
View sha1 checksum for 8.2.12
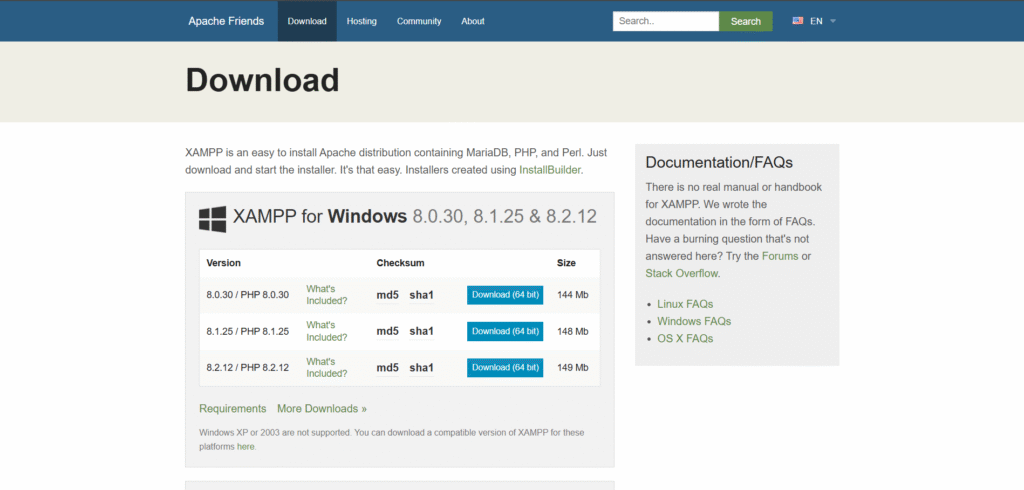[x=421, y=367]
